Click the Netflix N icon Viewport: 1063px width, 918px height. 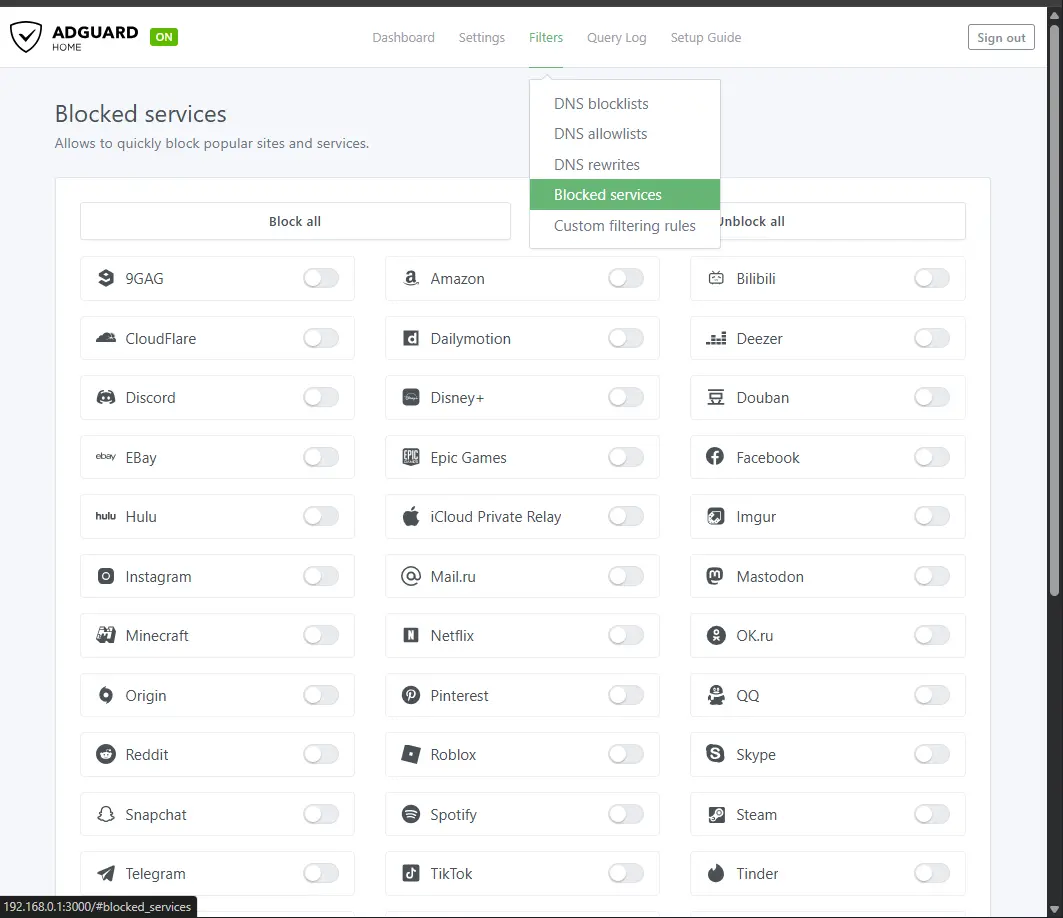point(411,635)
